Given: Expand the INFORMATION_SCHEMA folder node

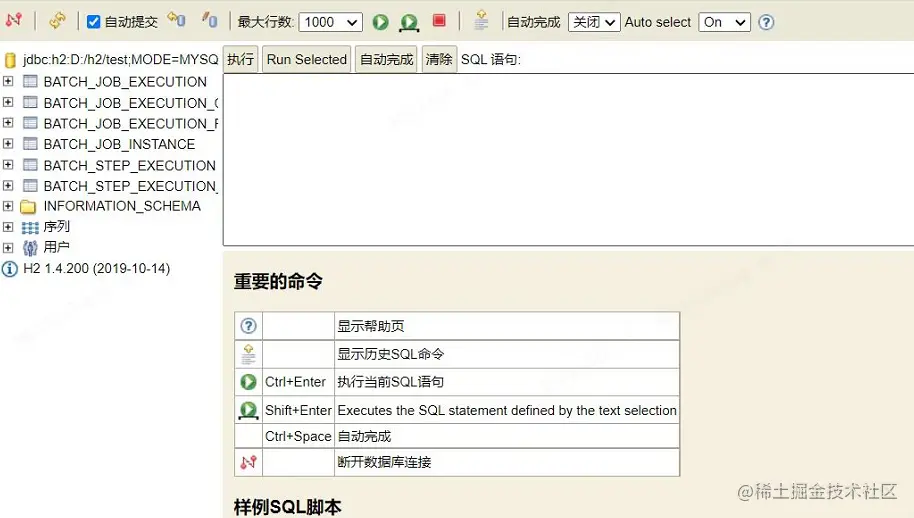Looking at the screenshot, I should coord(8,206).
